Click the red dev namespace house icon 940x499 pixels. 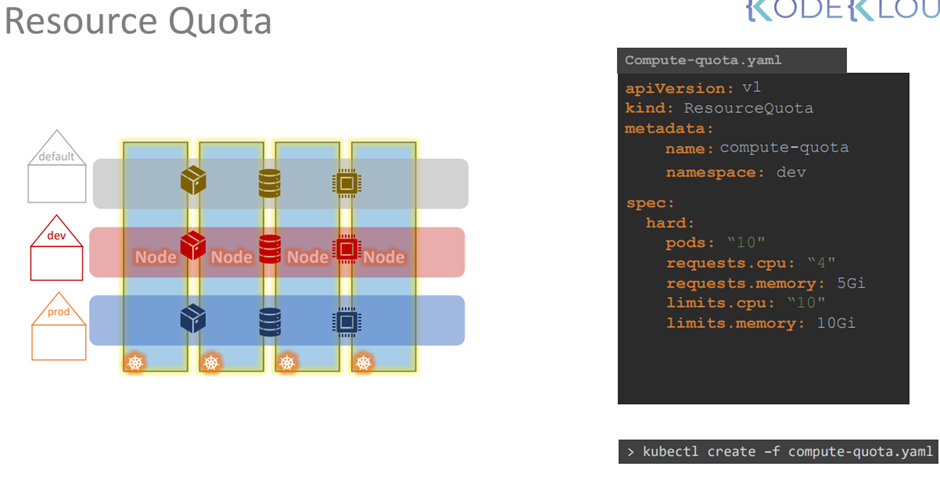(57, 247)
